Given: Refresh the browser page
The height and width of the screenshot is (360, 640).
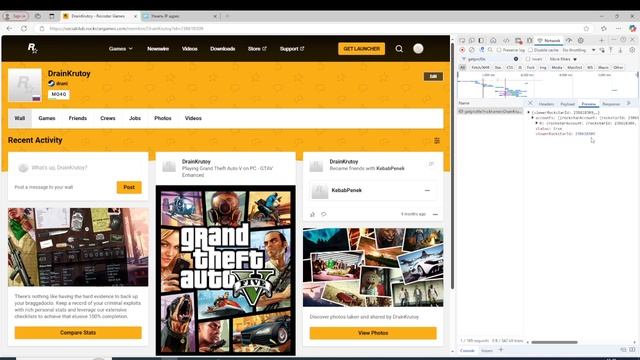Looking at the screenshot, I should click(24, 29).
